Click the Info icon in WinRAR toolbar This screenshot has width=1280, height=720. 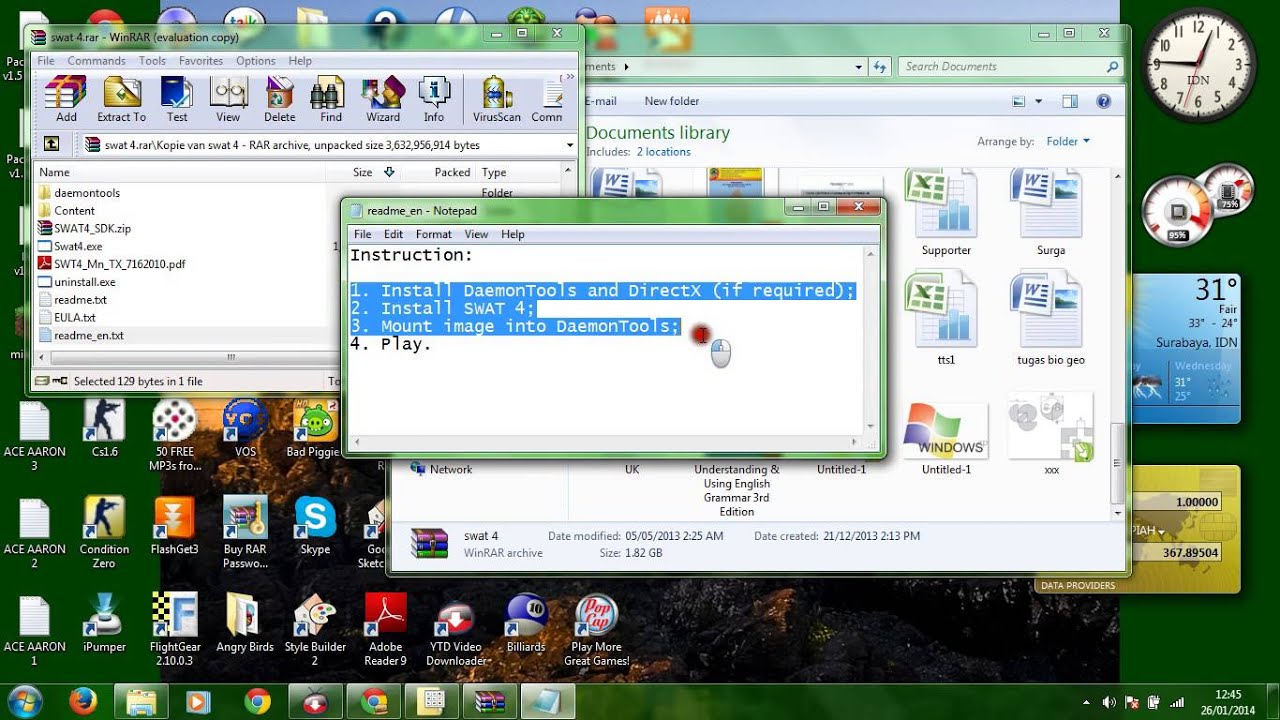tap(434, 99)
